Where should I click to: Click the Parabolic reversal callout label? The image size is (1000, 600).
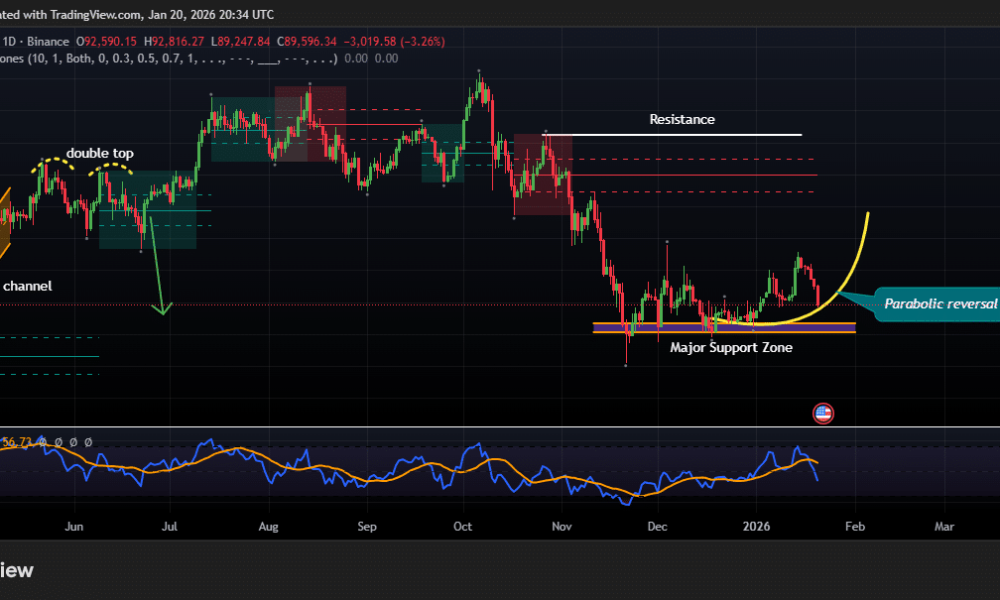tap(940, 303)
